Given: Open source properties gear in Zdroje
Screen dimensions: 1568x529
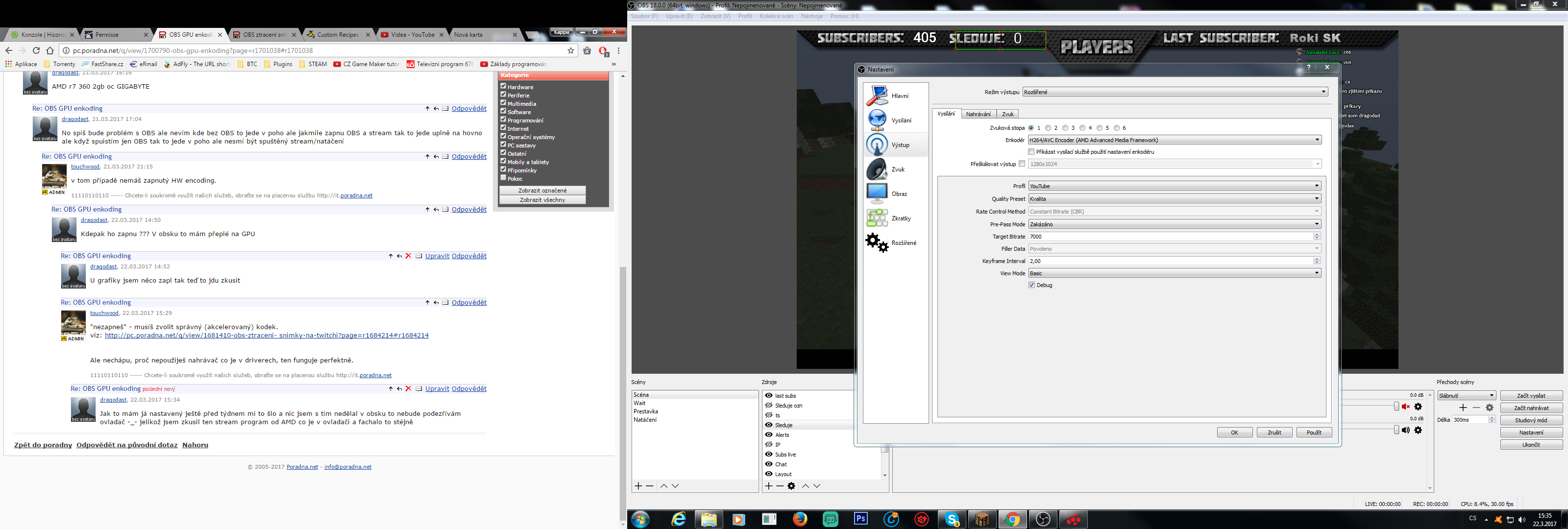Looking at the screenshot, I should (x=791, y=486).
